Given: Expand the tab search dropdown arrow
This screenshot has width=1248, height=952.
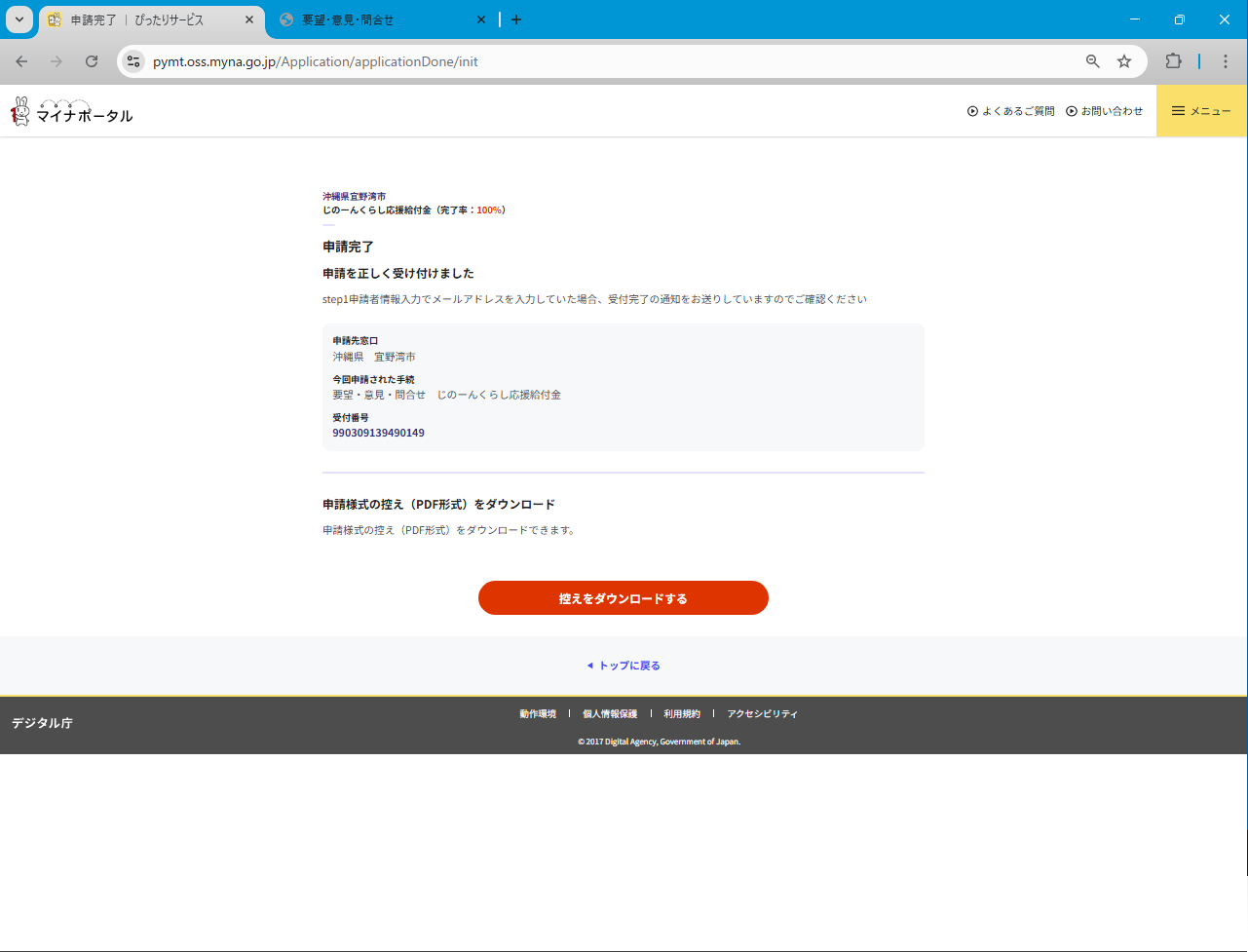Looking at the screenshot, I should point(19,19).
